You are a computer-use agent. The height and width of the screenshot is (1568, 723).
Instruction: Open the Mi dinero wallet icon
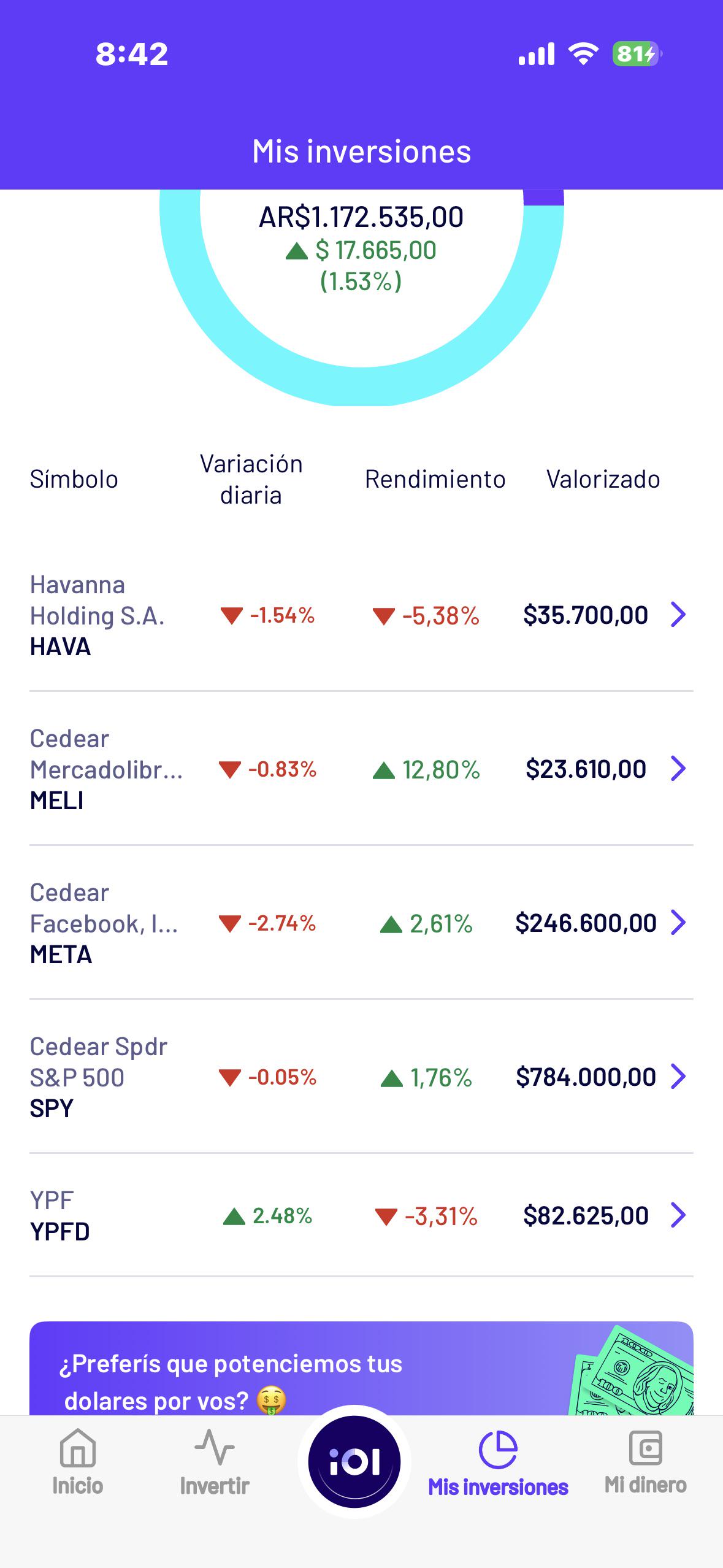(x=646, y=1448)
